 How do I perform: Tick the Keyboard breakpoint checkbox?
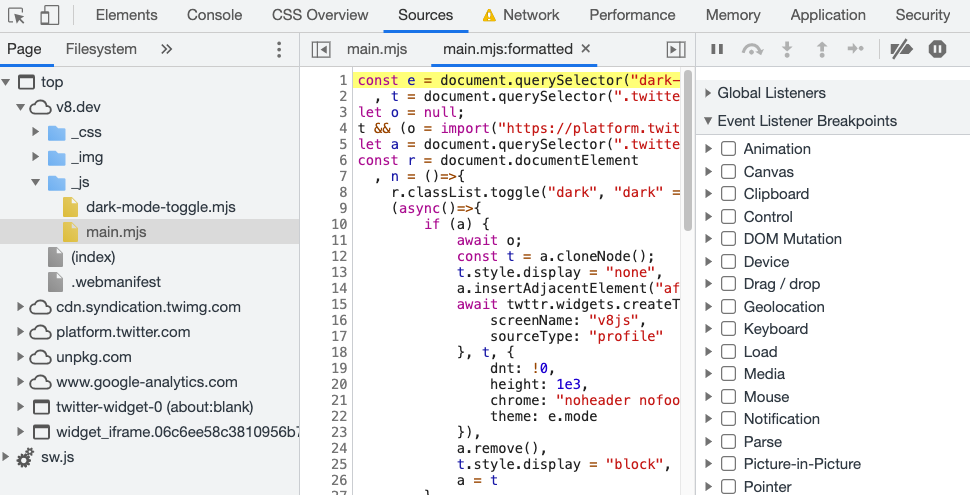pyautogui.click(x=729, y=329)
